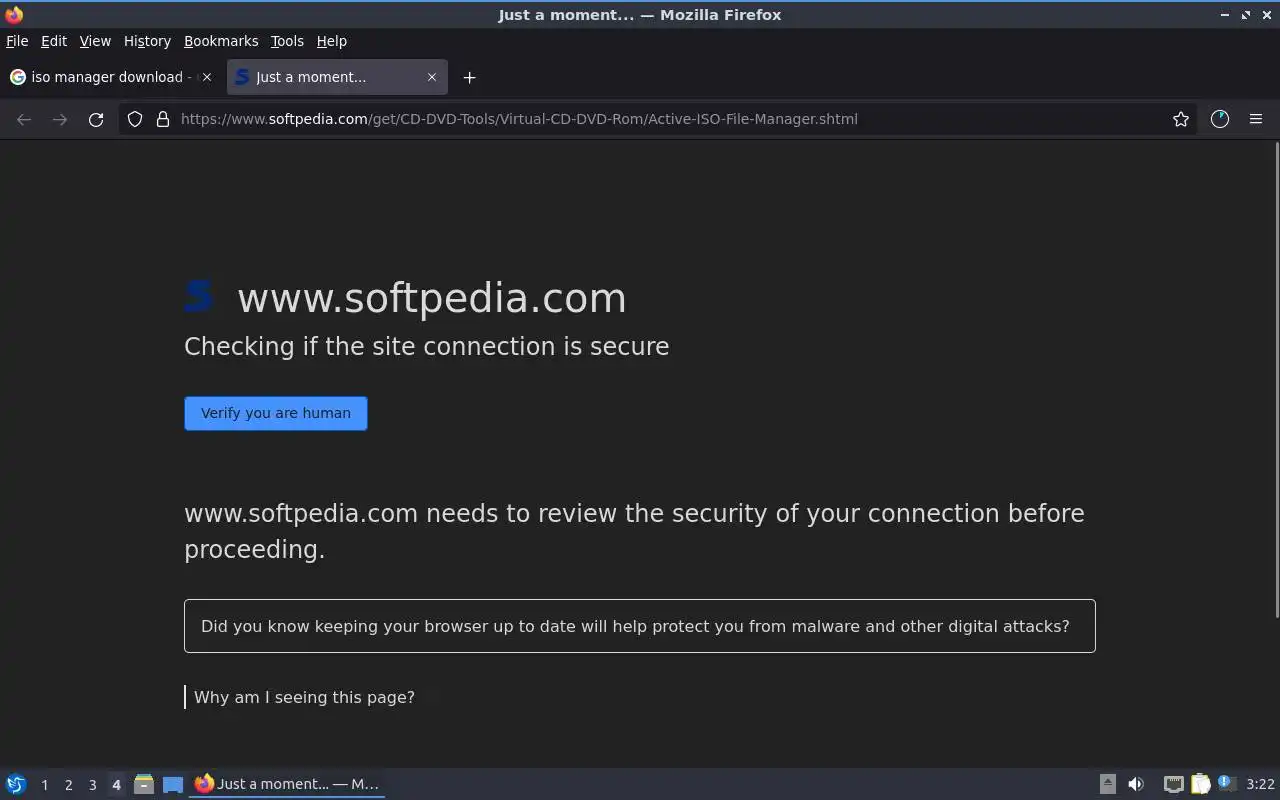Close the 'Just a moment...' tab

pos(432,77)
